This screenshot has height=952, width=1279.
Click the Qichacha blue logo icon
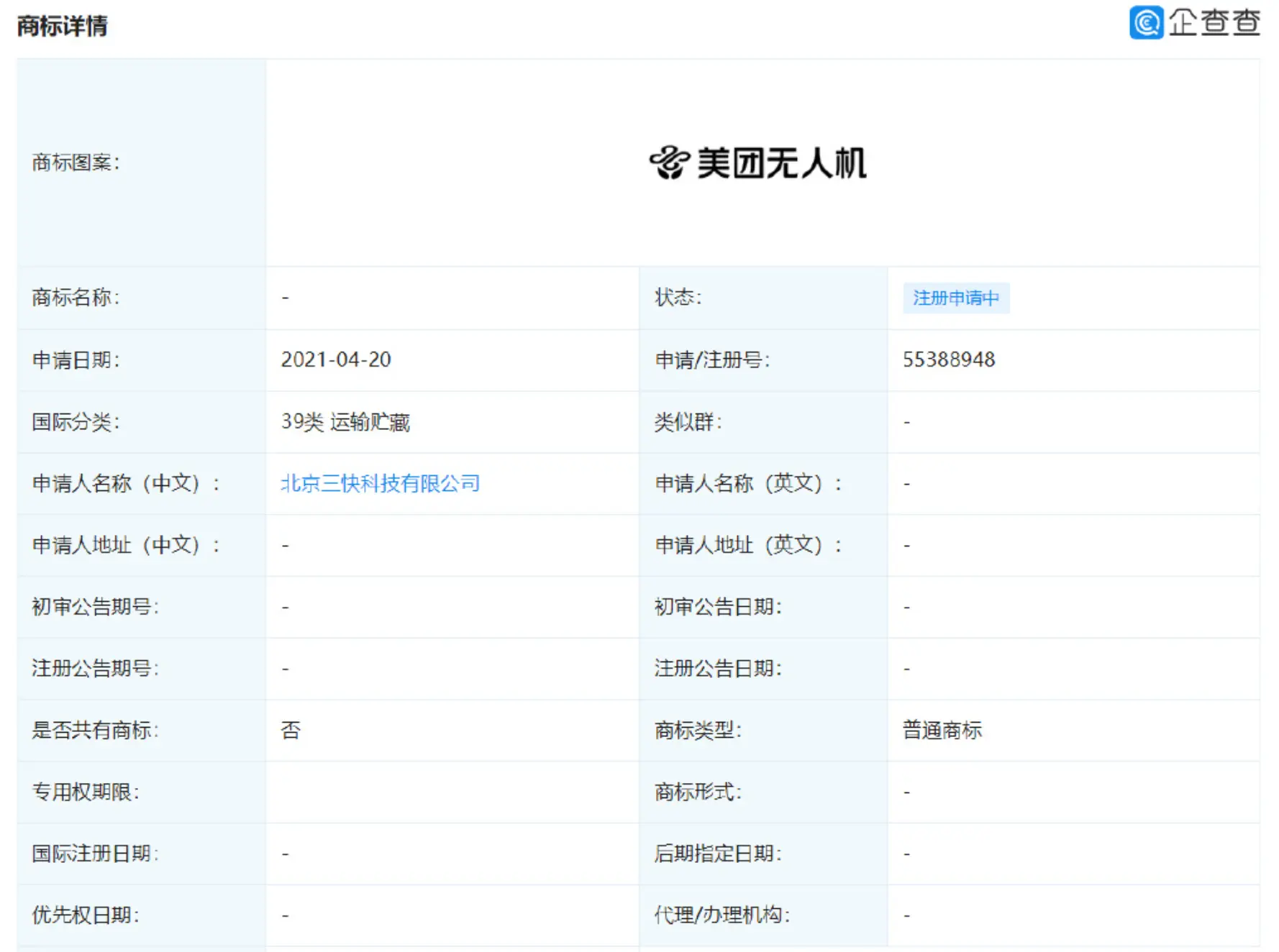coord(1146,22)
